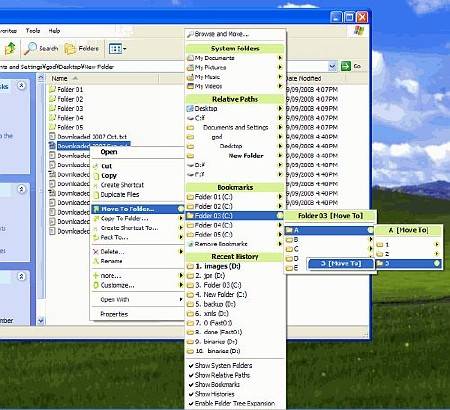
Task: Click the Cut scissors icon
Action: coord(96,166)
